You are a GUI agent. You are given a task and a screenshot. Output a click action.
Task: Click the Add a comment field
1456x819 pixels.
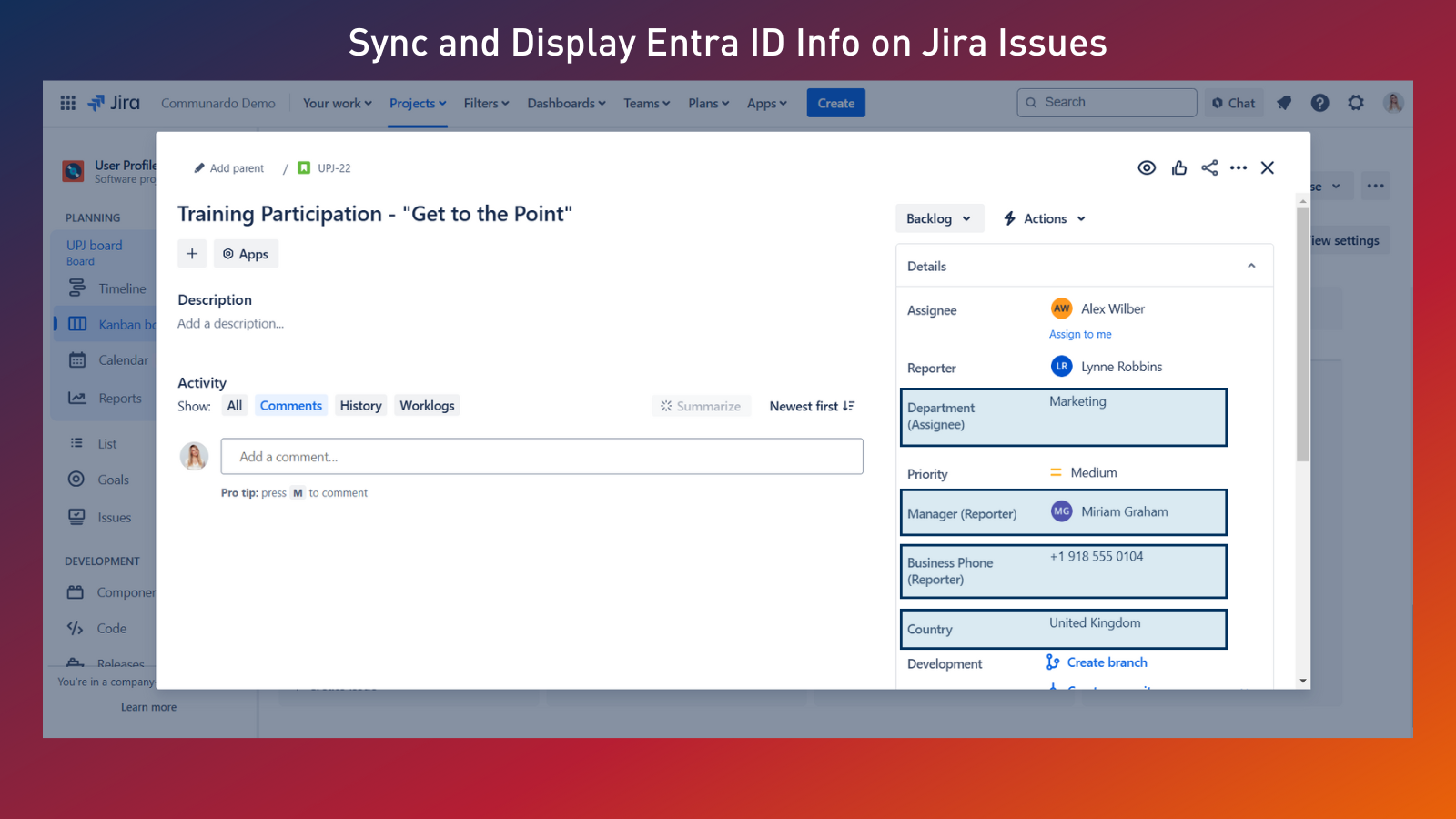[x=541, y=457]
